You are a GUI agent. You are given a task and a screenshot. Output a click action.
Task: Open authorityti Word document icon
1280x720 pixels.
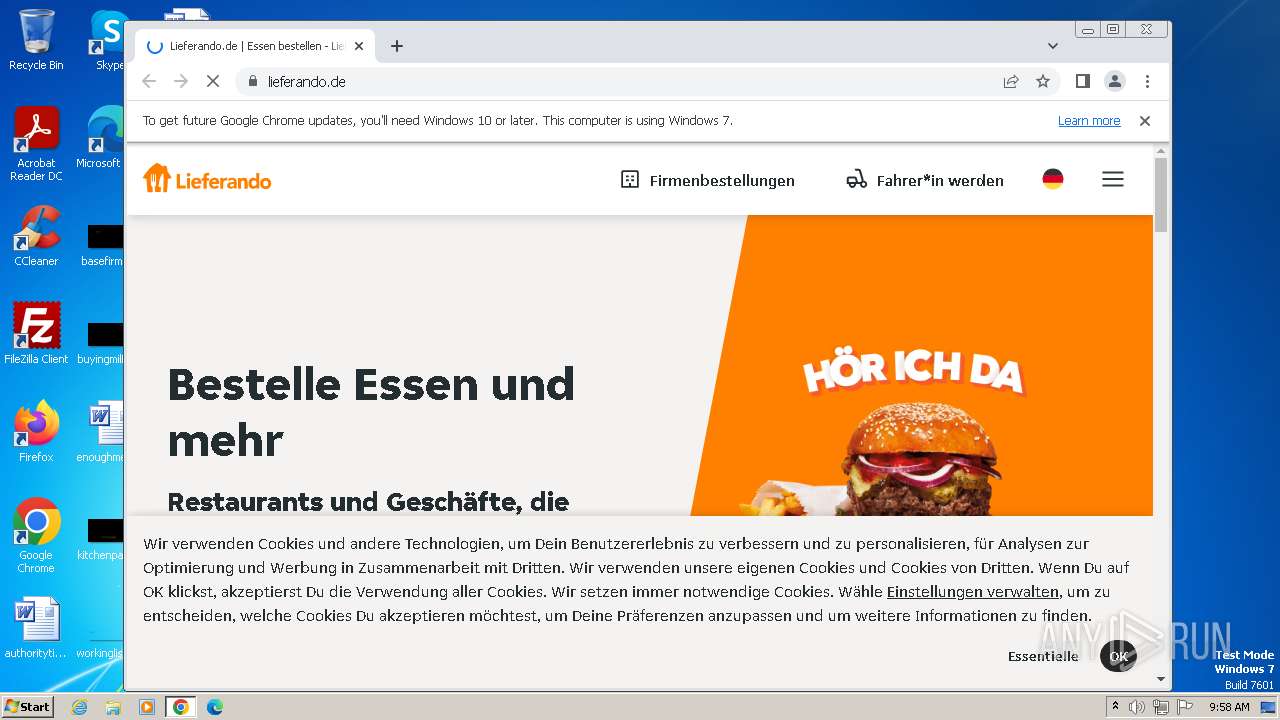point(36,628)
